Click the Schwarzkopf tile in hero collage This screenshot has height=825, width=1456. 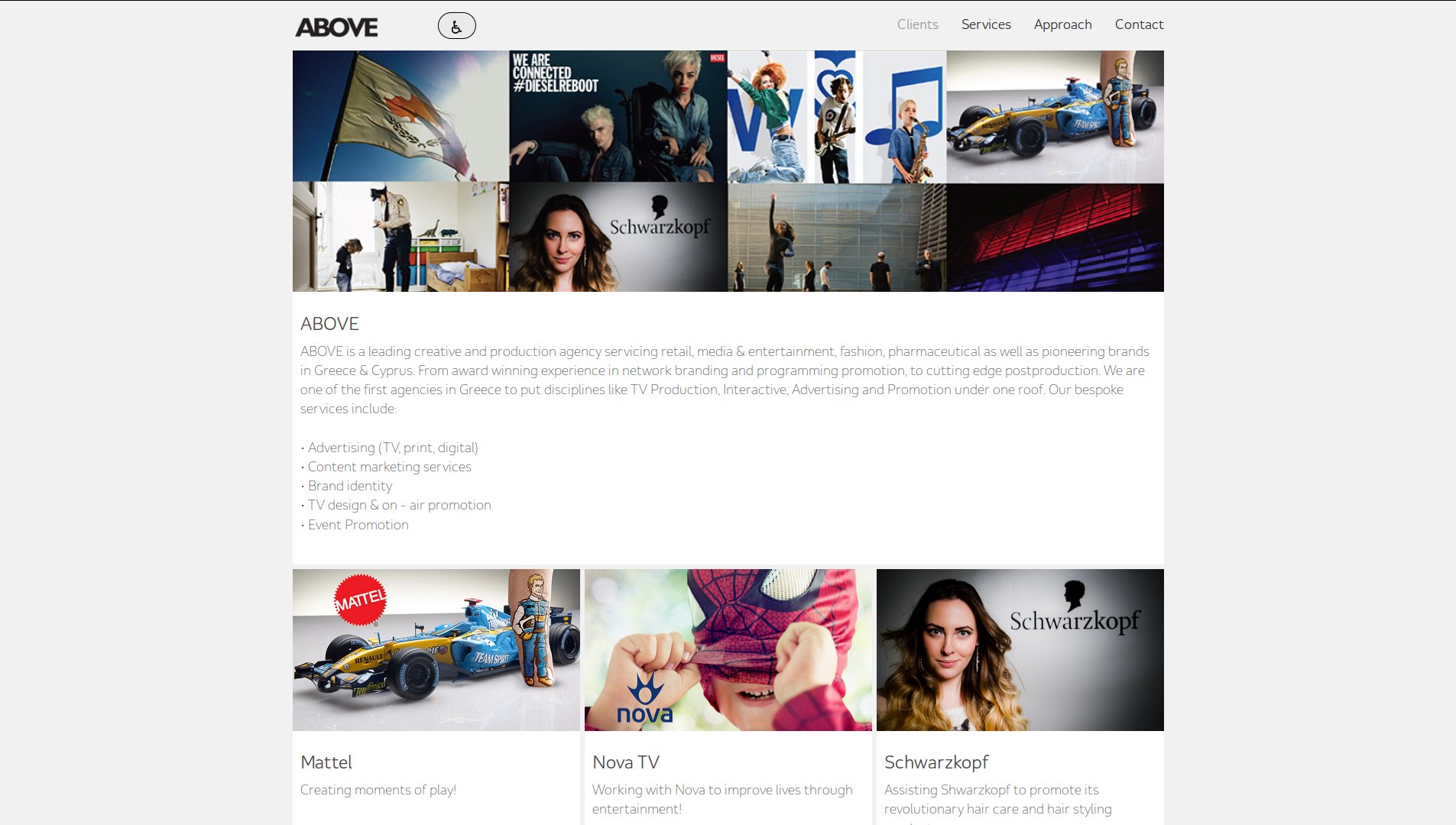618,237
